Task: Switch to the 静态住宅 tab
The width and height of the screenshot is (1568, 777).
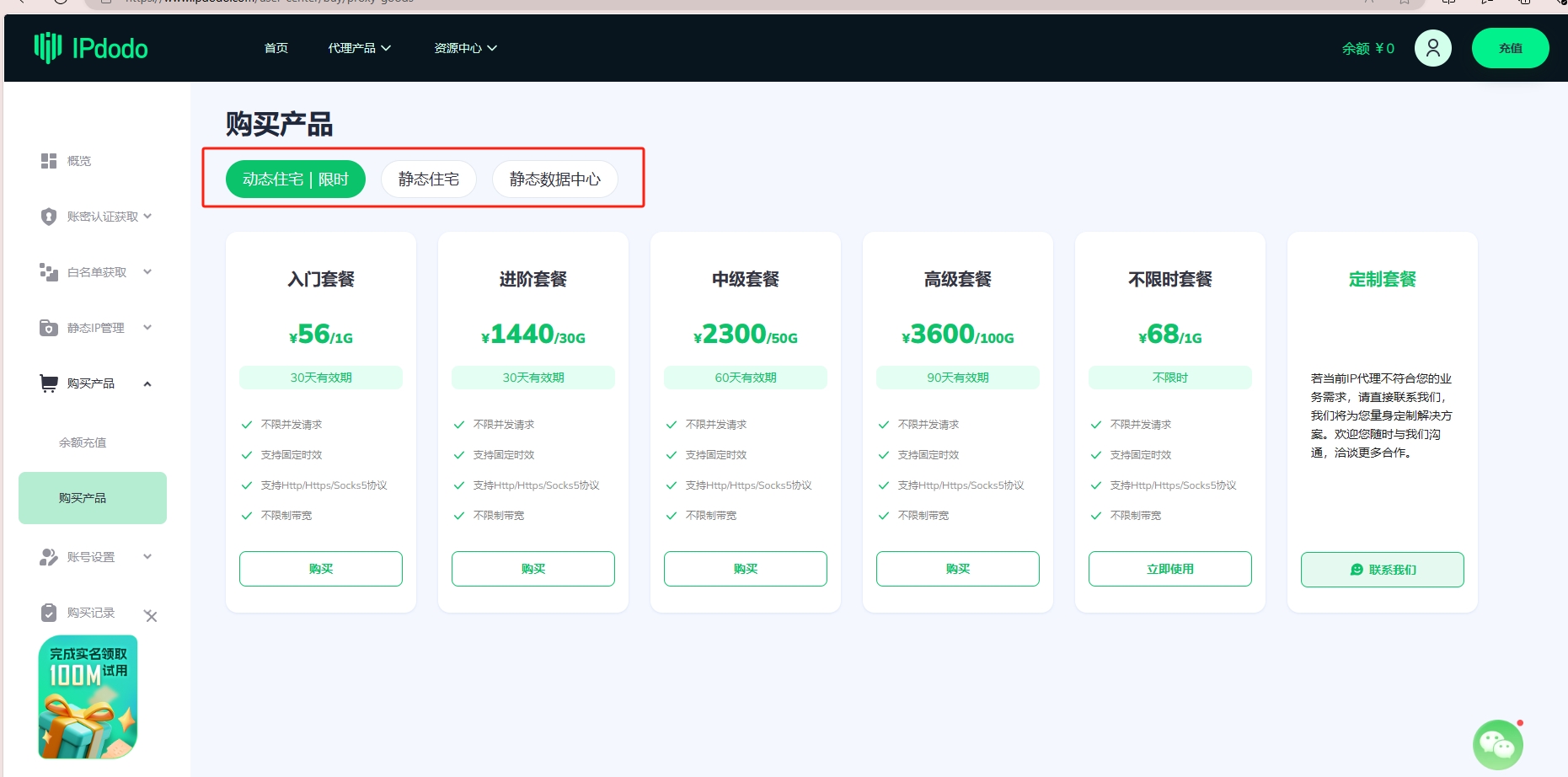Action: 428,179
